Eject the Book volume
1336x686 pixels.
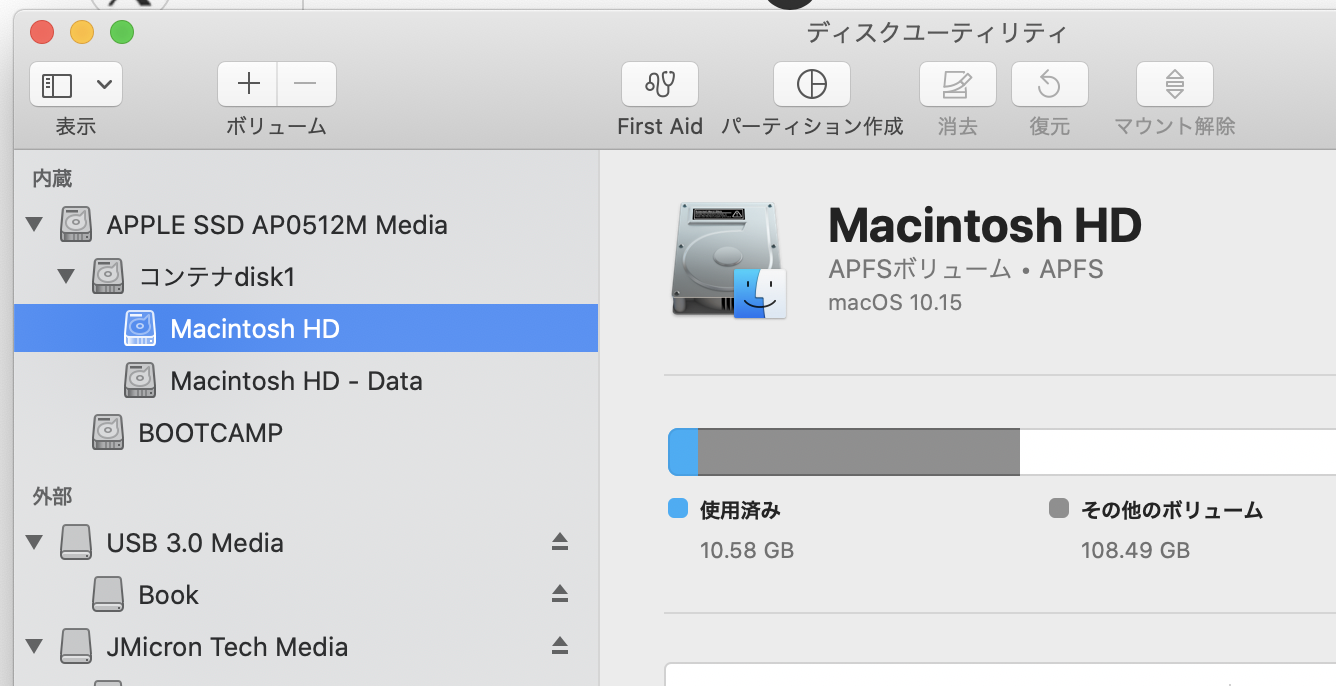tap(560, 594)
